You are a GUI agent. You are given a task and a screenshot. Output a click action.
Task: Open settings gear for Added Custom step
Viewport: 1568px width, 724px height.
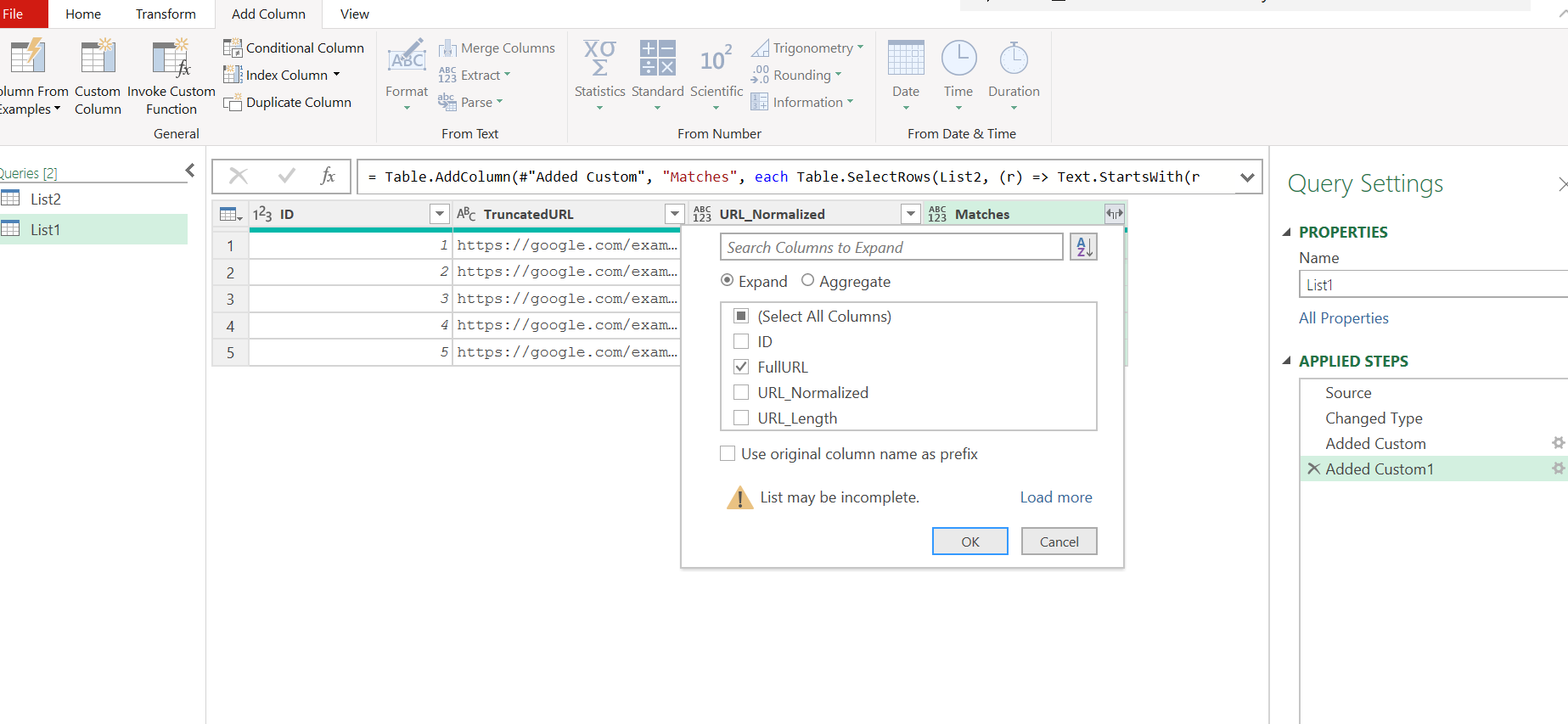1558,443
